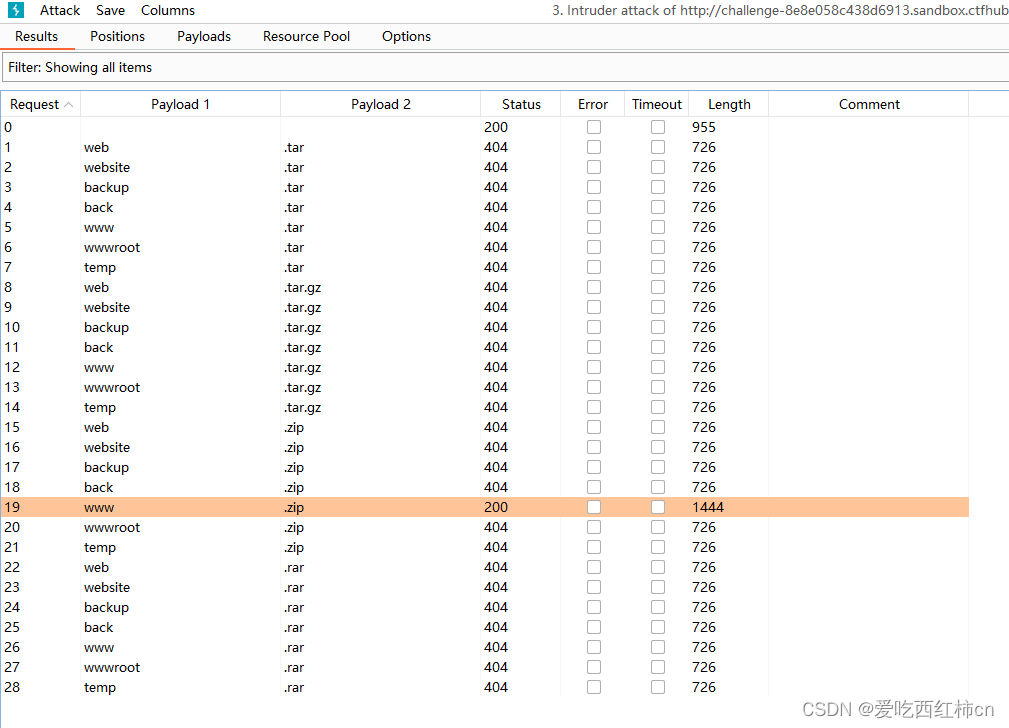
Task: Select request 1 payload web
Action: 97,147
